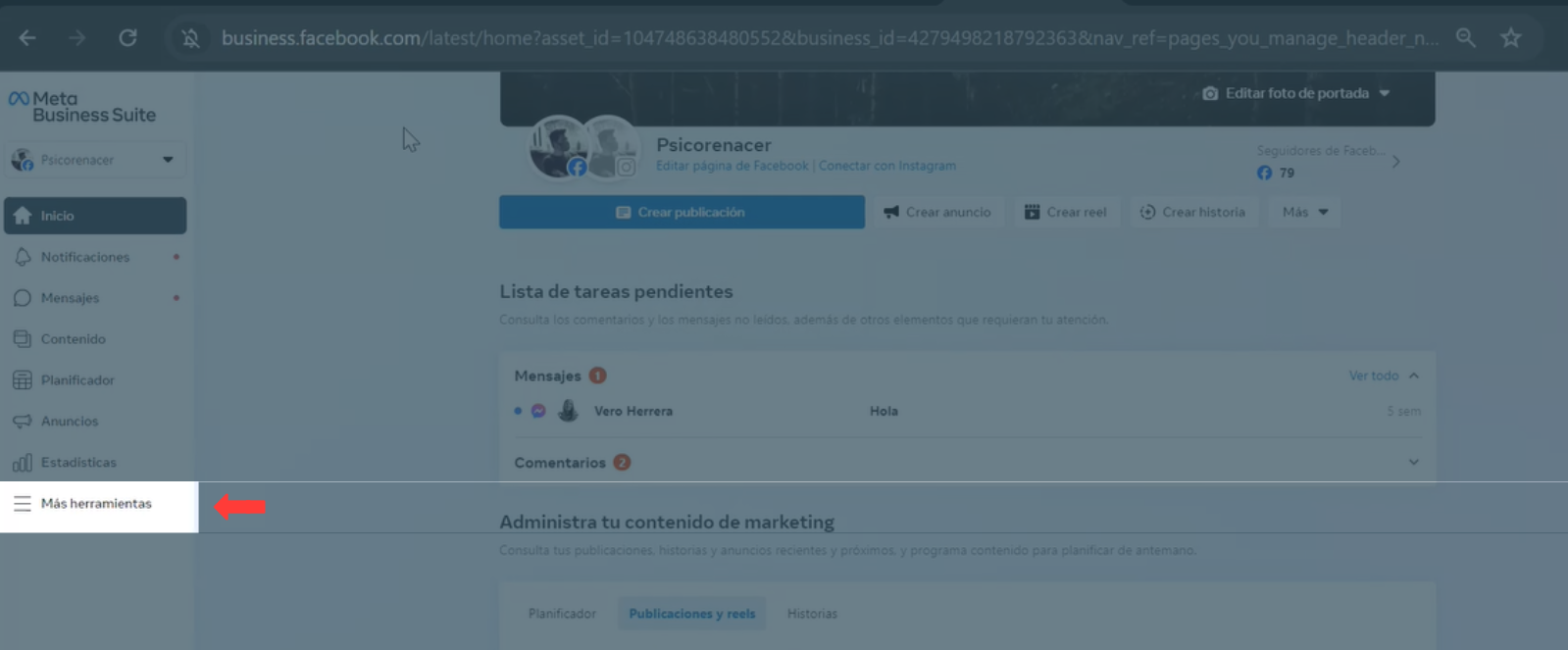Click Ver todo link in Mensajes
This screenshot has height=650, width=1568.
[1373, 375]
